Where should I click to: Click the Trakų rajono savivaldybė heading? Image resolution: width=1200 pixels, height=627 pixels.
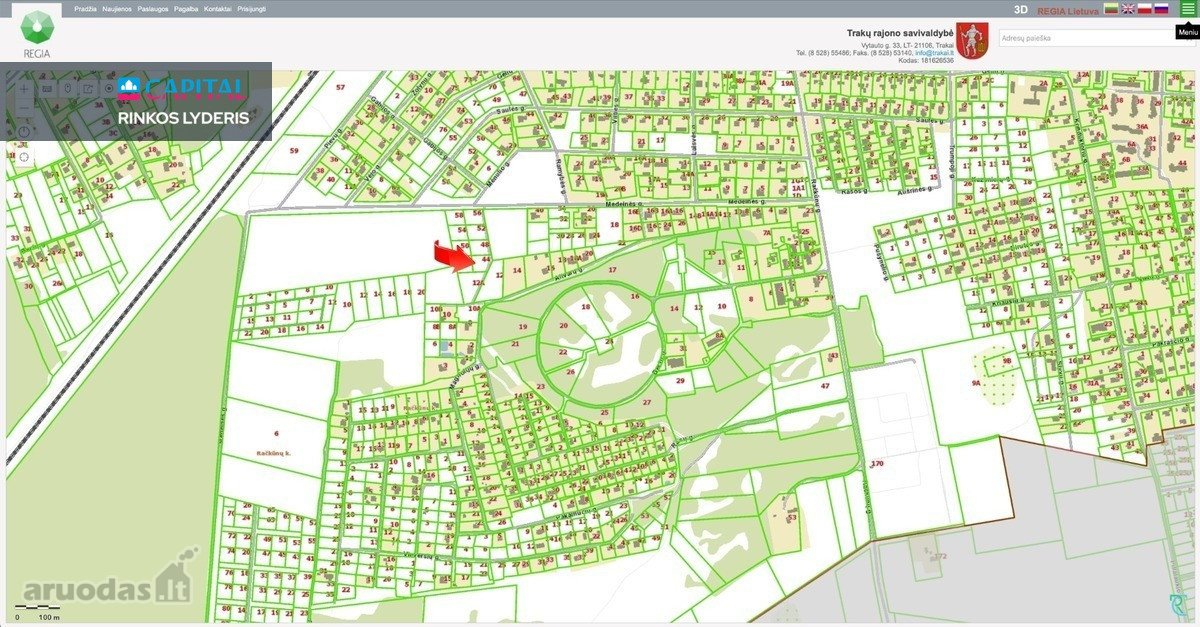click(900, 32)
